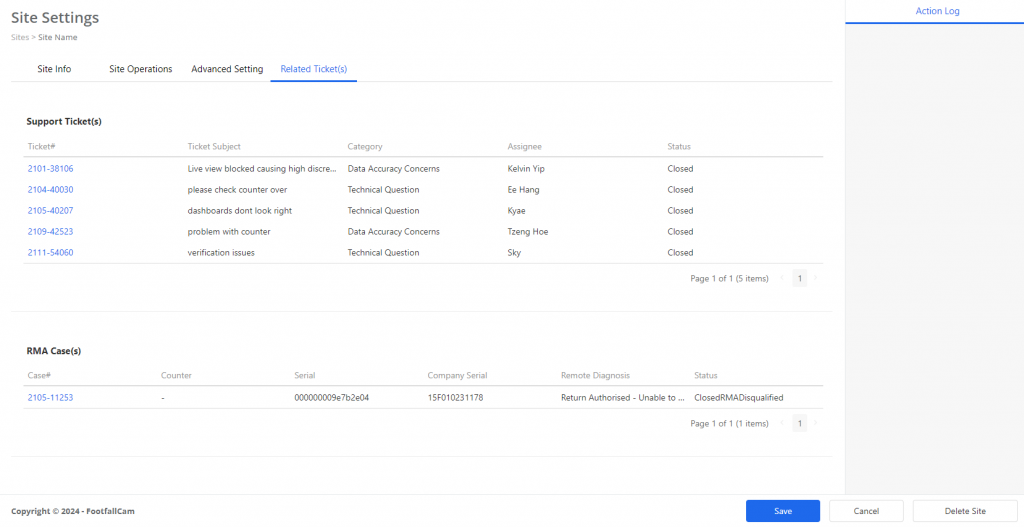Switch to the Site Operations tab

[140, 69]
